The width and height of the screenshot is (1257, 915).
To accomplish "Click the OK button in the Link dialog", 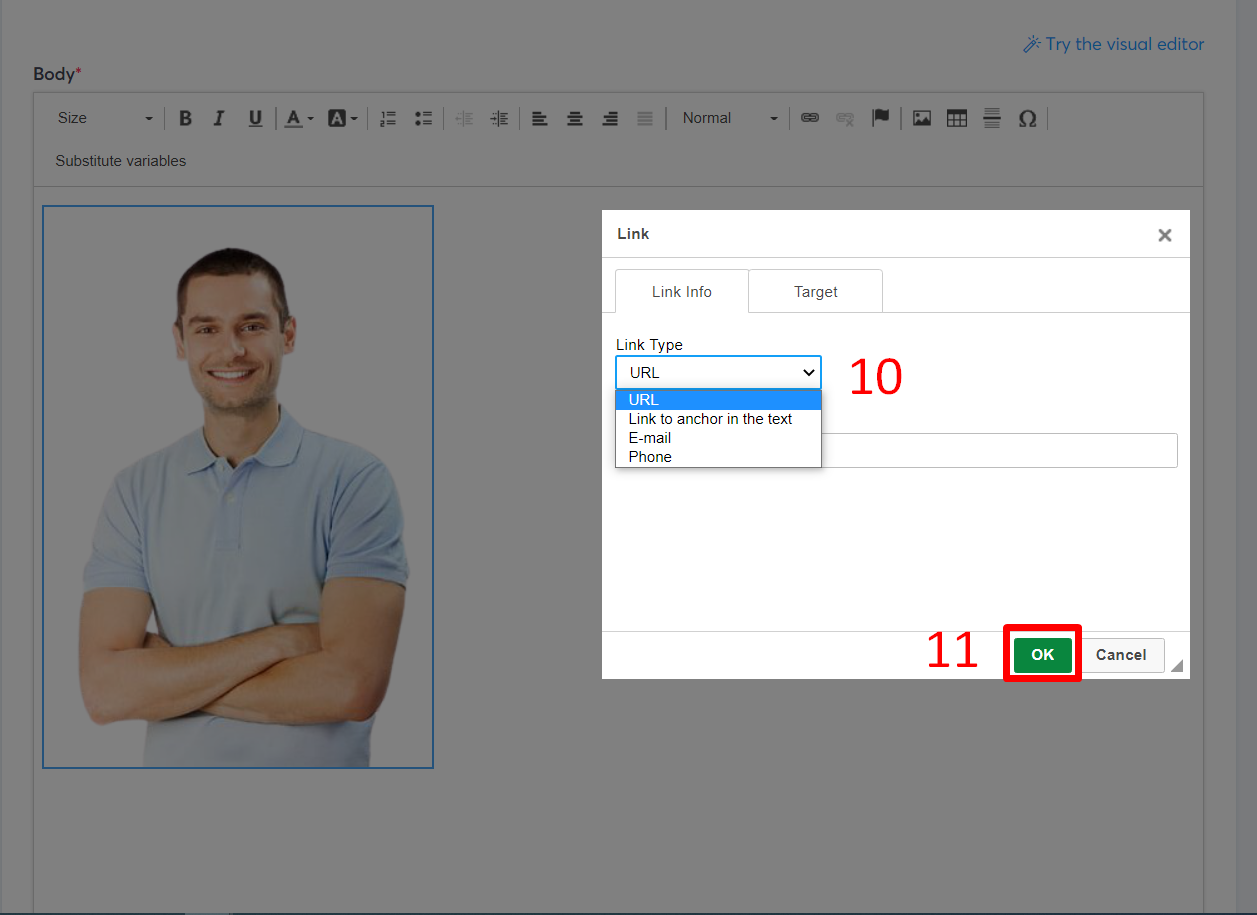I will tap(1042, 654).
